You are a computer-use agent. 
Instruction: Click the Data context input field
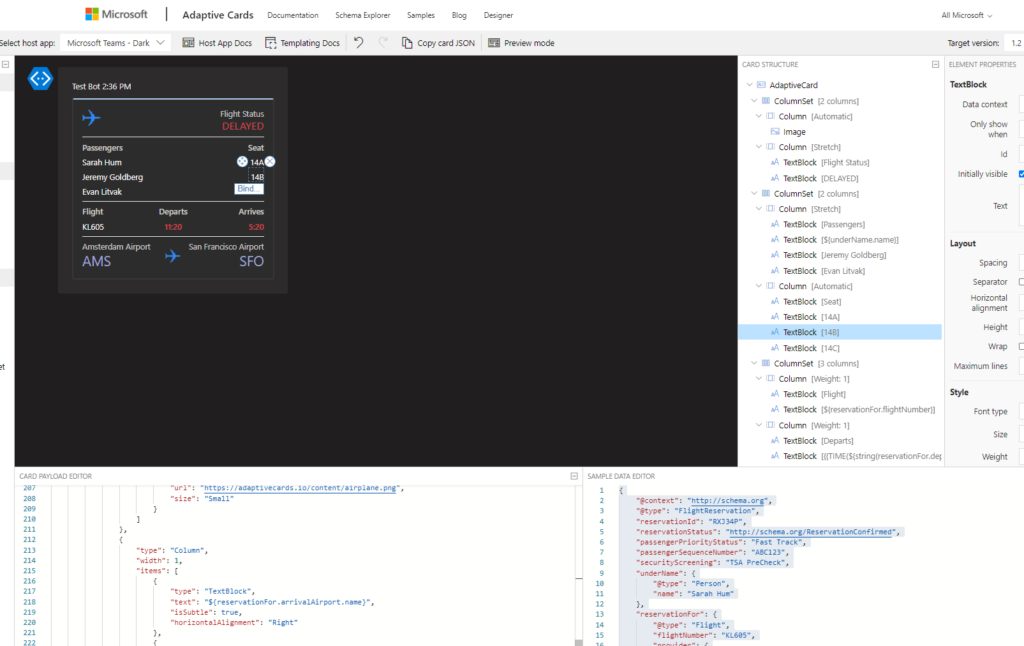1021,104
